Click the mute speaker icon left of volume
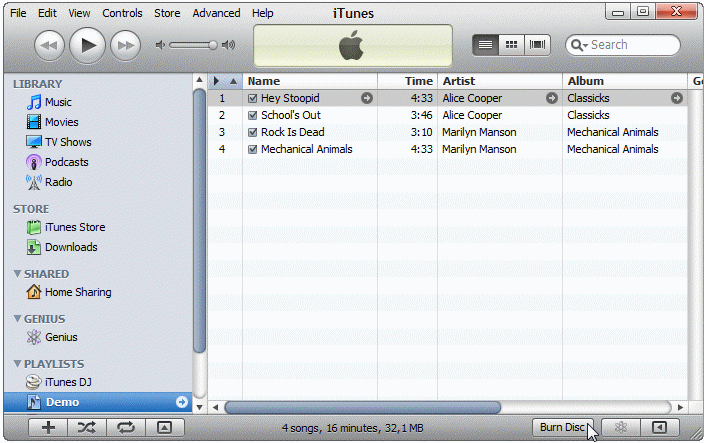The width and height of the screenshot is (704, 443). 160,45
